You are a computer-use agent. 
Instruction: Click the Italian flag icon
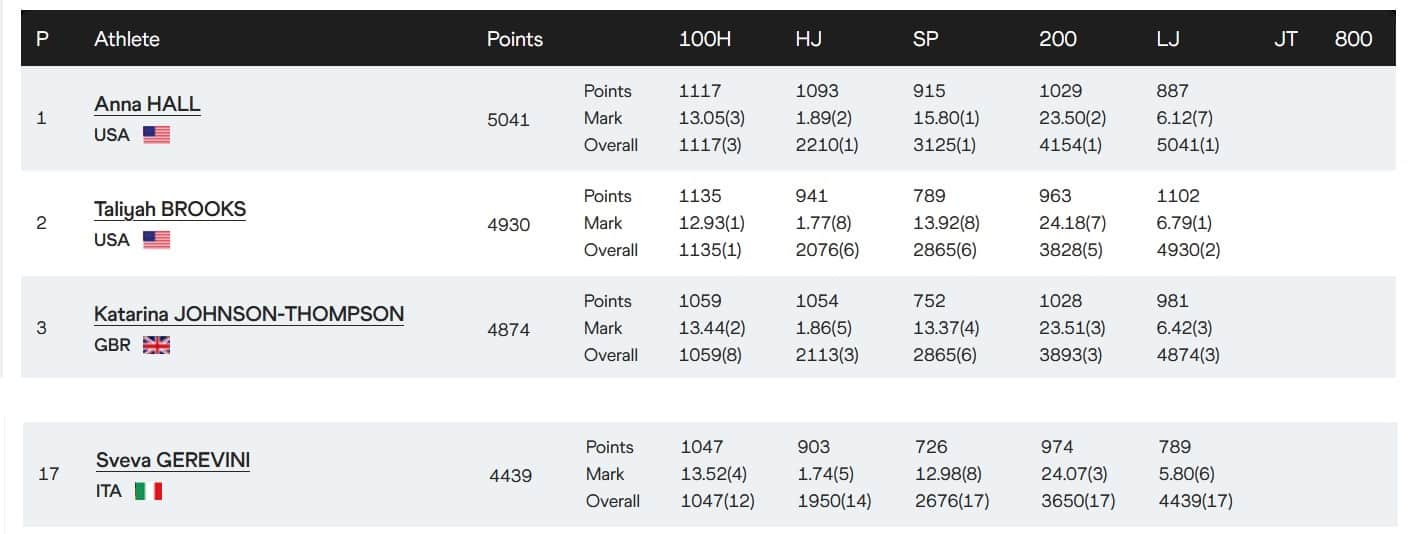(148, 491)
